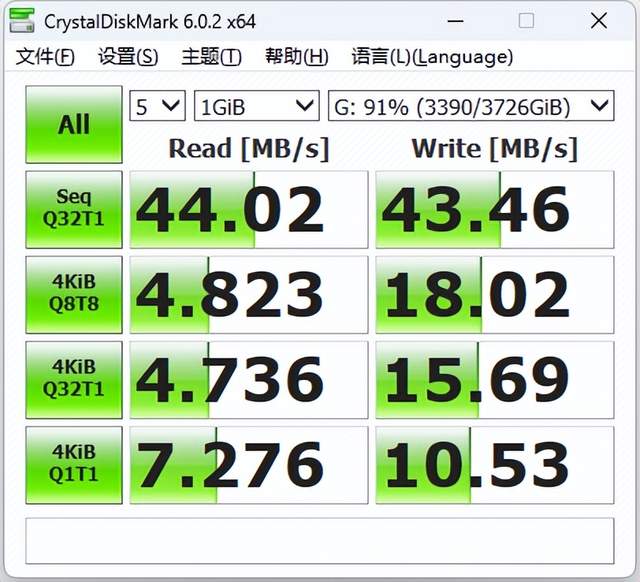Start the 4KiB Q32T1 benchmark

pyautogui.click(x=74, y=380)
